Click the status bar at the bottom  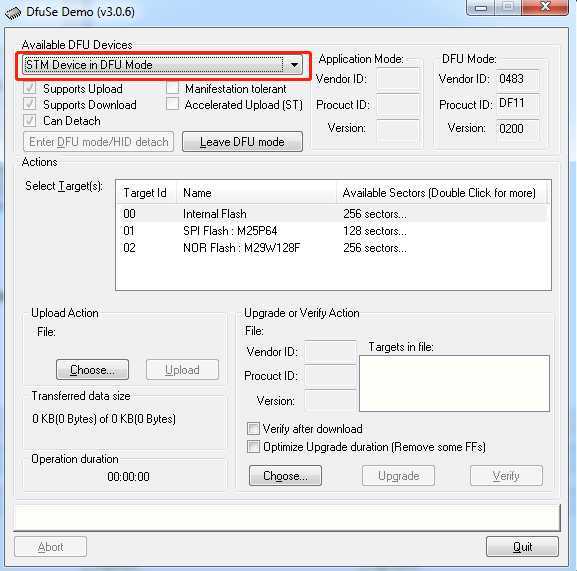pos(287,517)
